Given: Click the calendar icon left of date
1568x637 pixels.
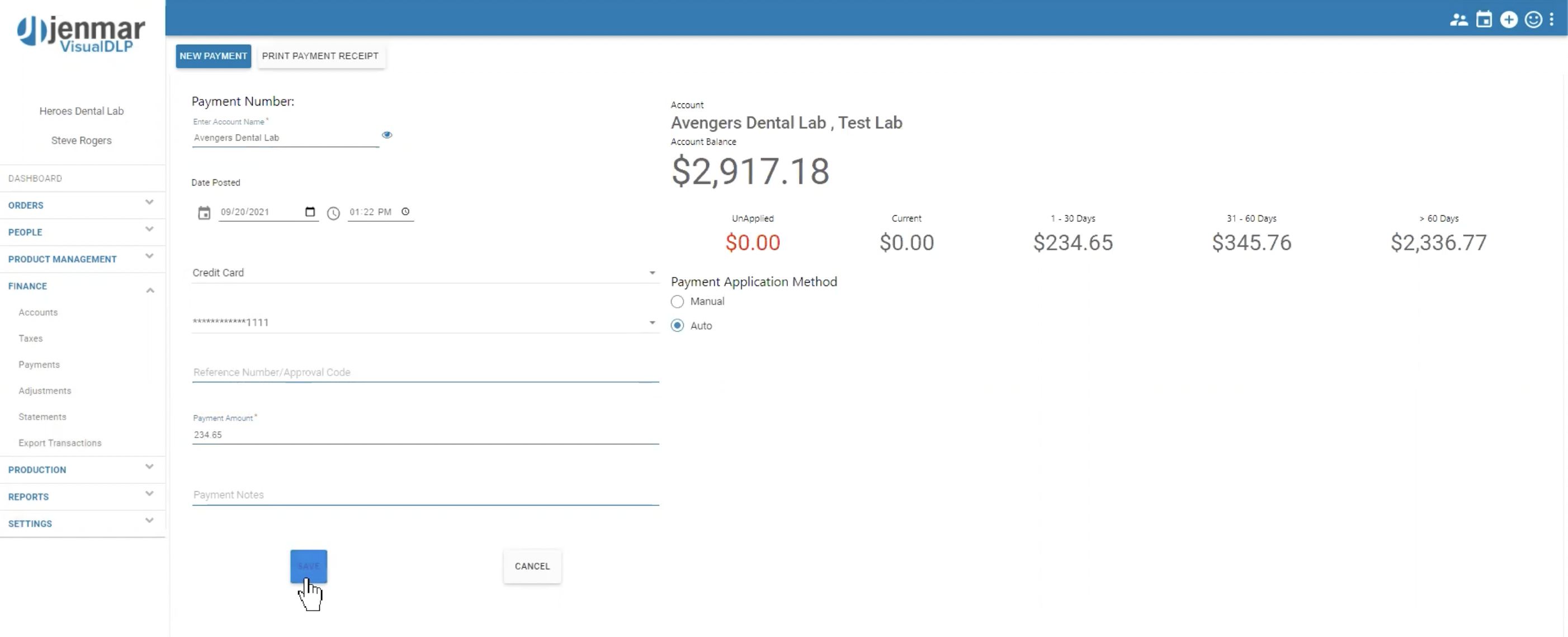Looking at the screenshot, I should (x=204, y=213).
